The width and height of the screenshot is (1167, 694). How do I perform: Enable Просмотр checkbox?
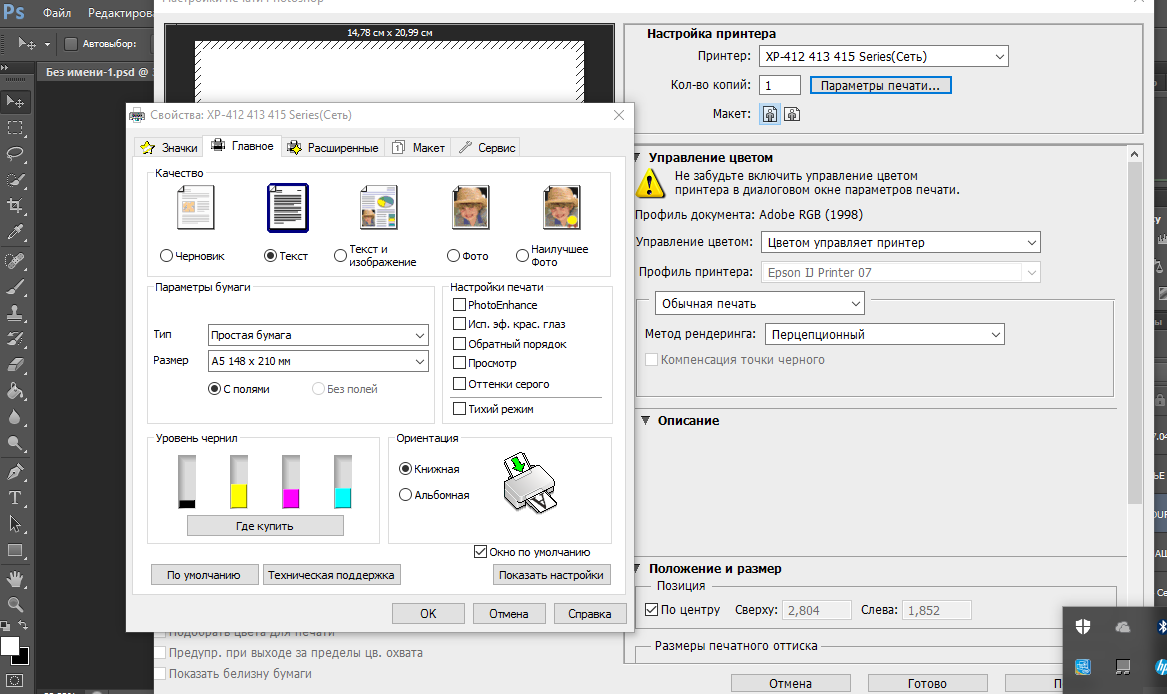point(459,363)
